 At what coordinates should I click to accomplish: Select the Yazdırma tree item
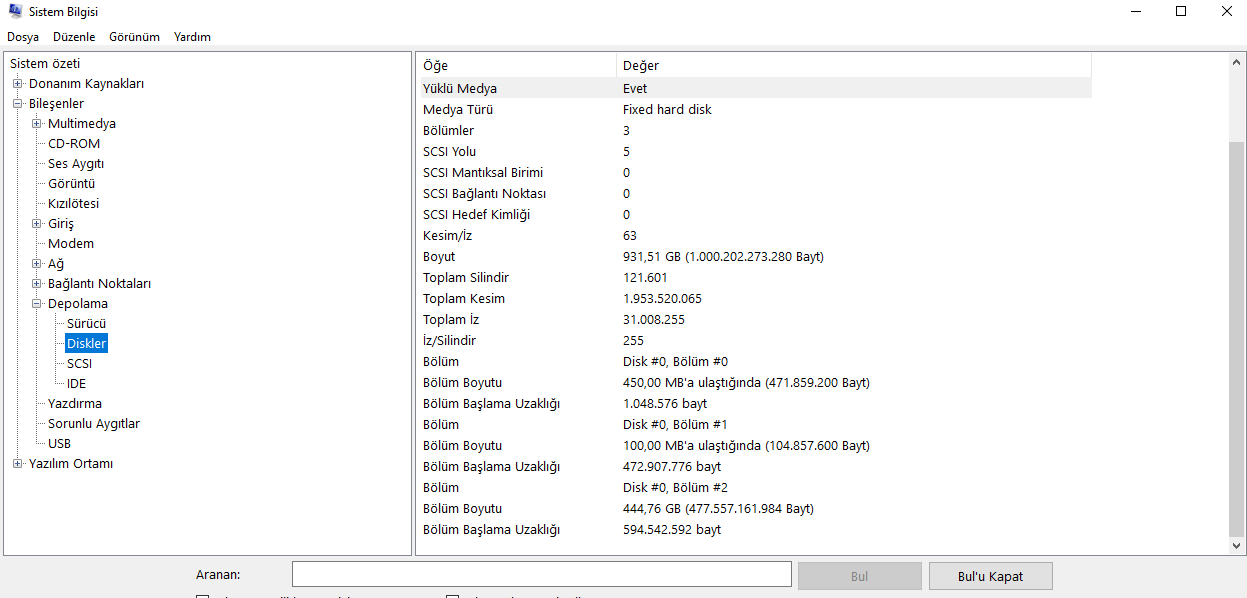pyautogui.click(x=75, y=404)
